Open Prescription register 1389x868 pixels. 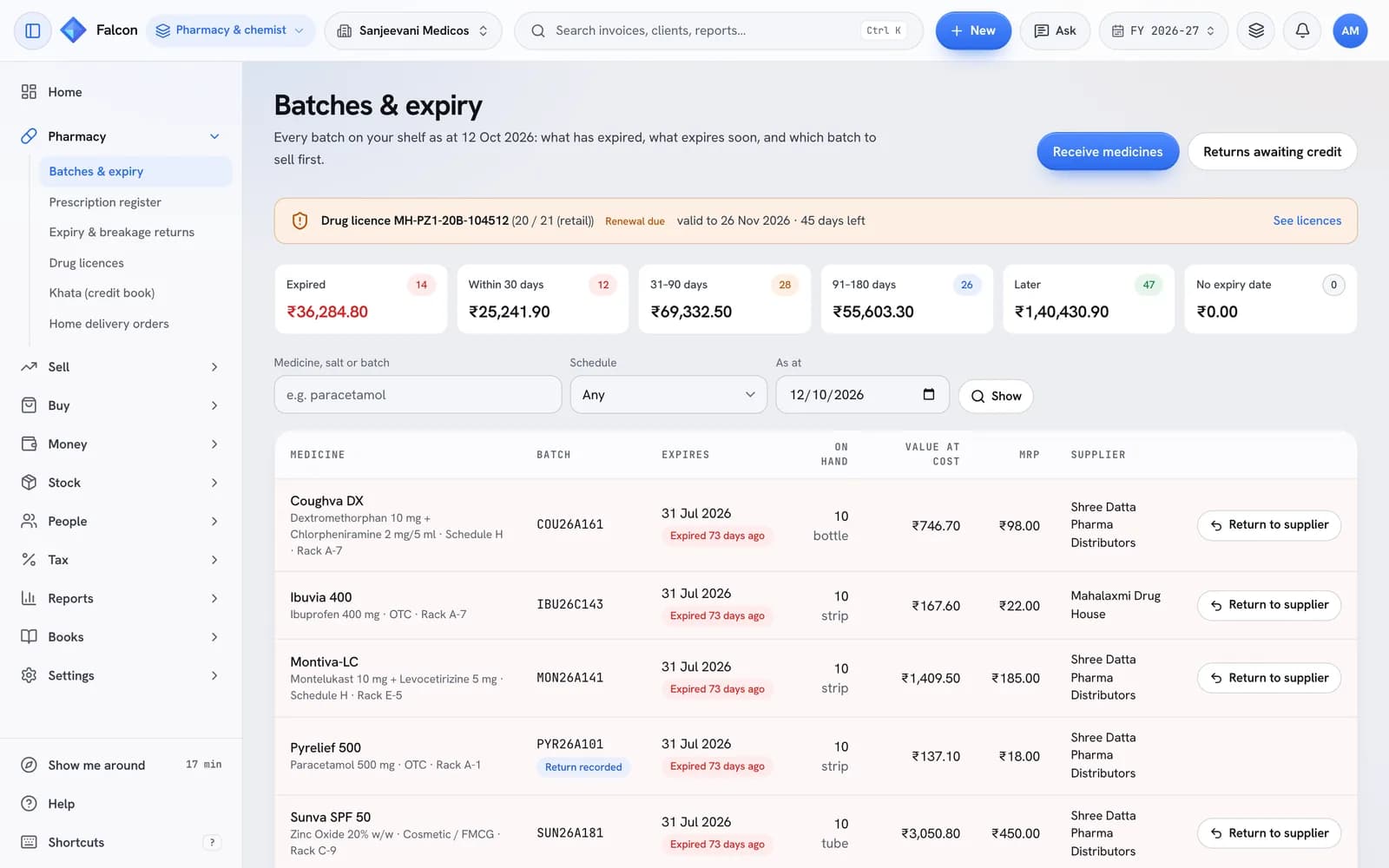click(135, 202)
